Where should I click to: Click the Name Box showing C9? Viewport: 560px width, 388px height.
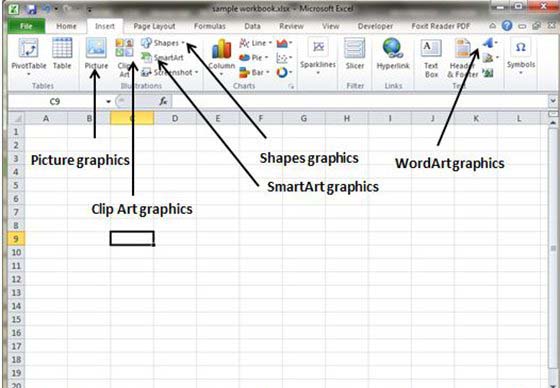pyautogui.click(x=55, y=102)
